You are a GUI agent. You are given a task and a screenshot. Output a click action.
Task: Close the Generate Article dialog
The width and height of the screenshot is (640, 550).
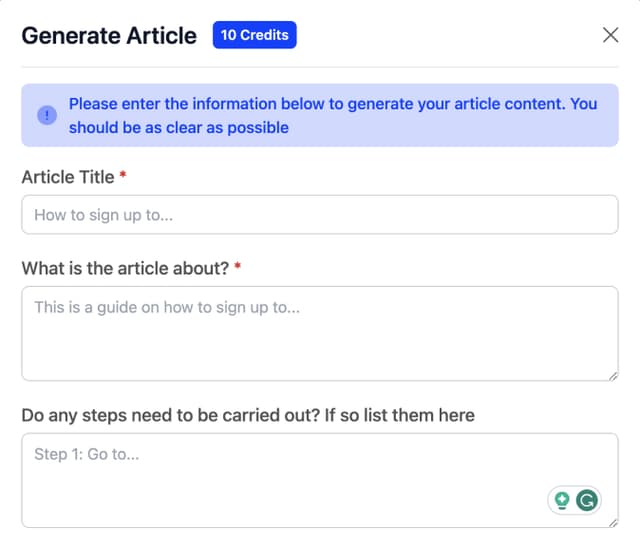pyautogui.click(x=610, y=35)
